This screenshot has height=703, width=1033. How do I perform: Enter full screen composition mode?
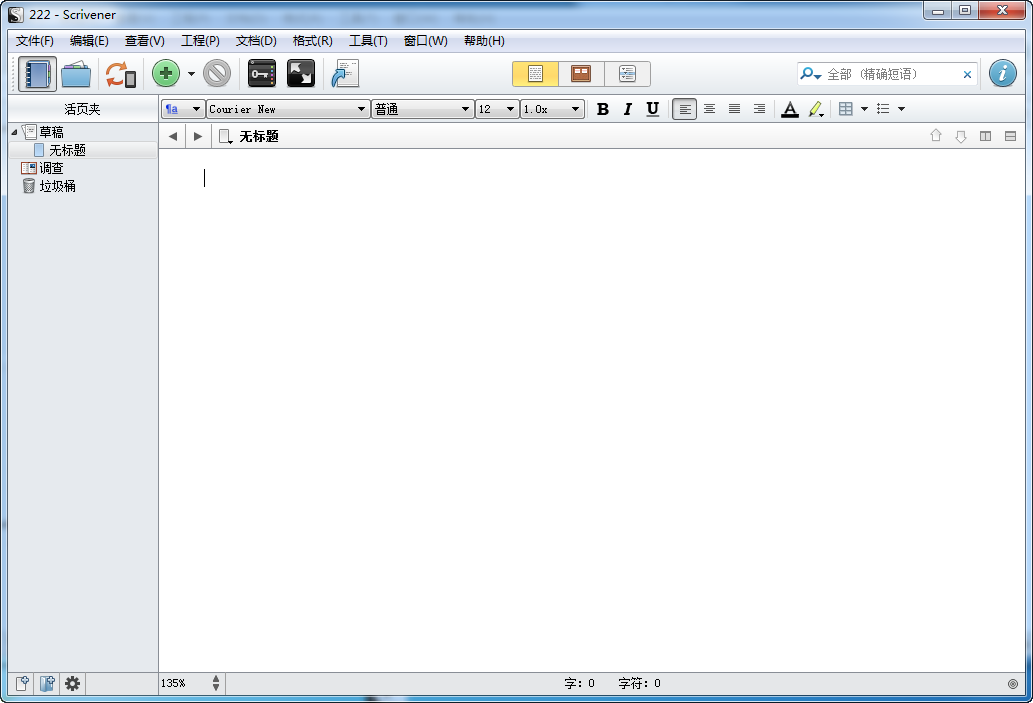pyautogui.click(x=301, y=74)
